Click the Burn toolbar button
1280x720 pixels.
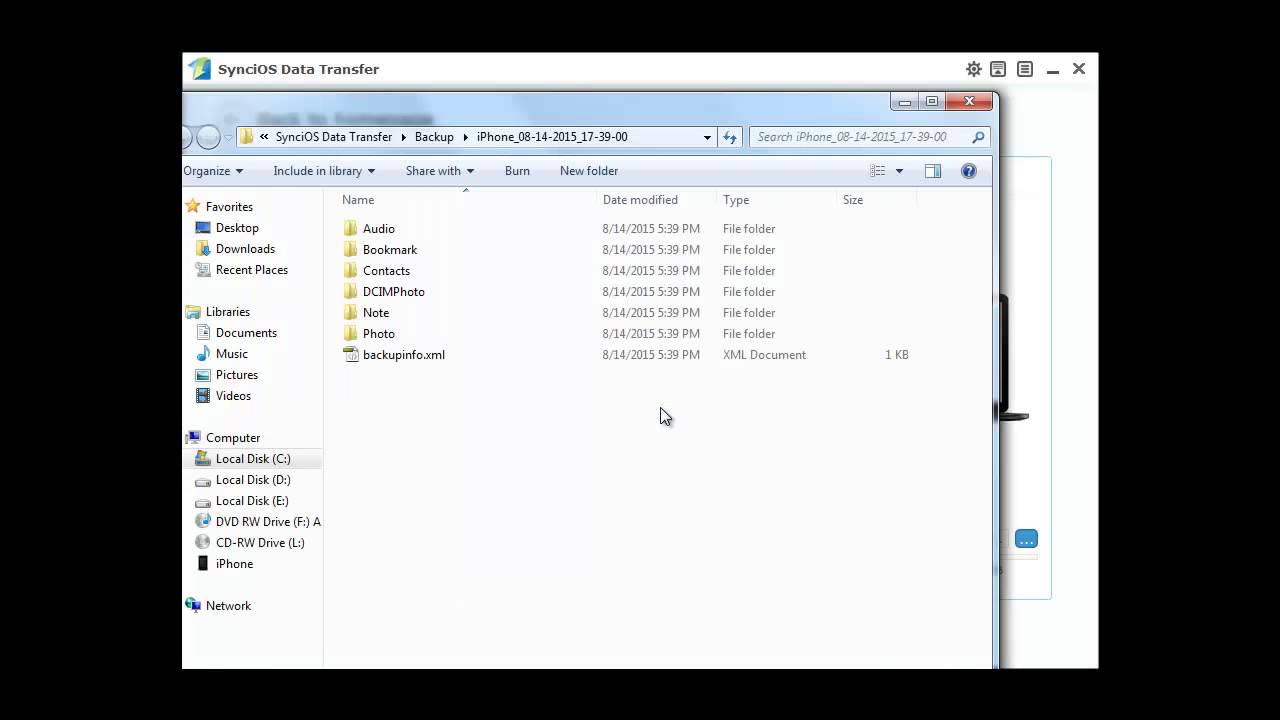point(517,171)
